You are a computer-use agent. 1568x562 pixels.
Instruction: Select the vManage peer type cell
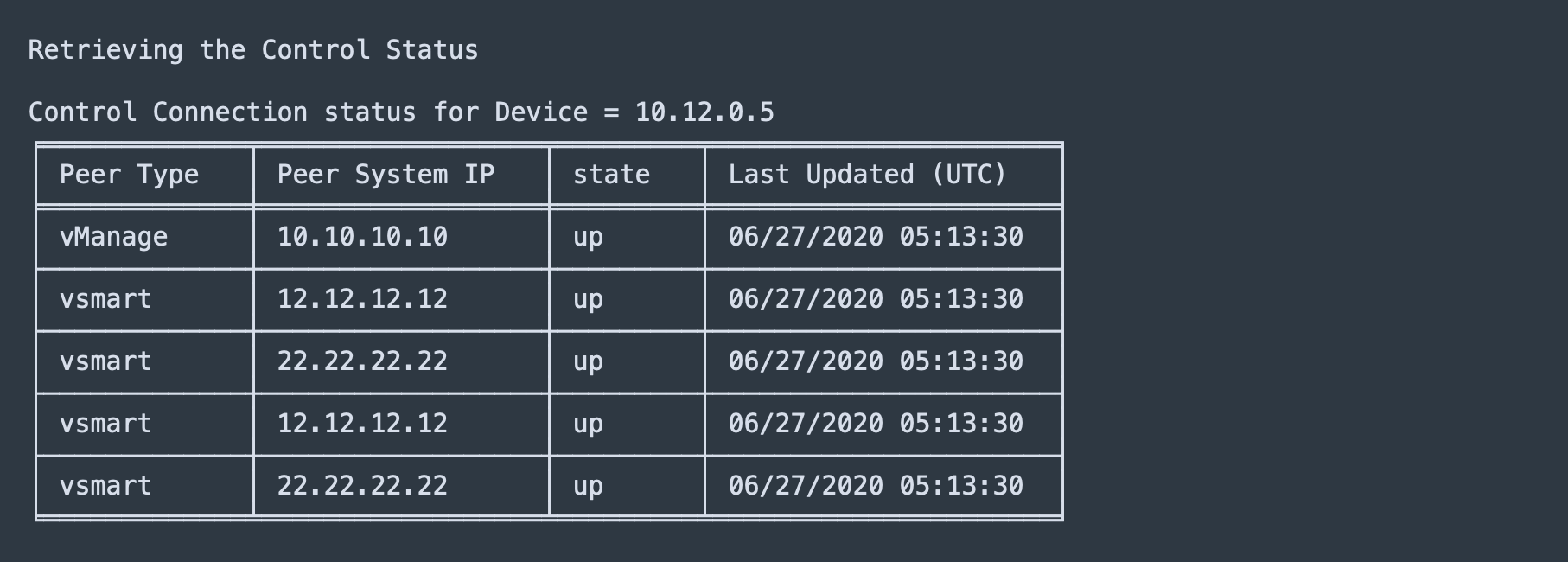click(x=113, y=237)
